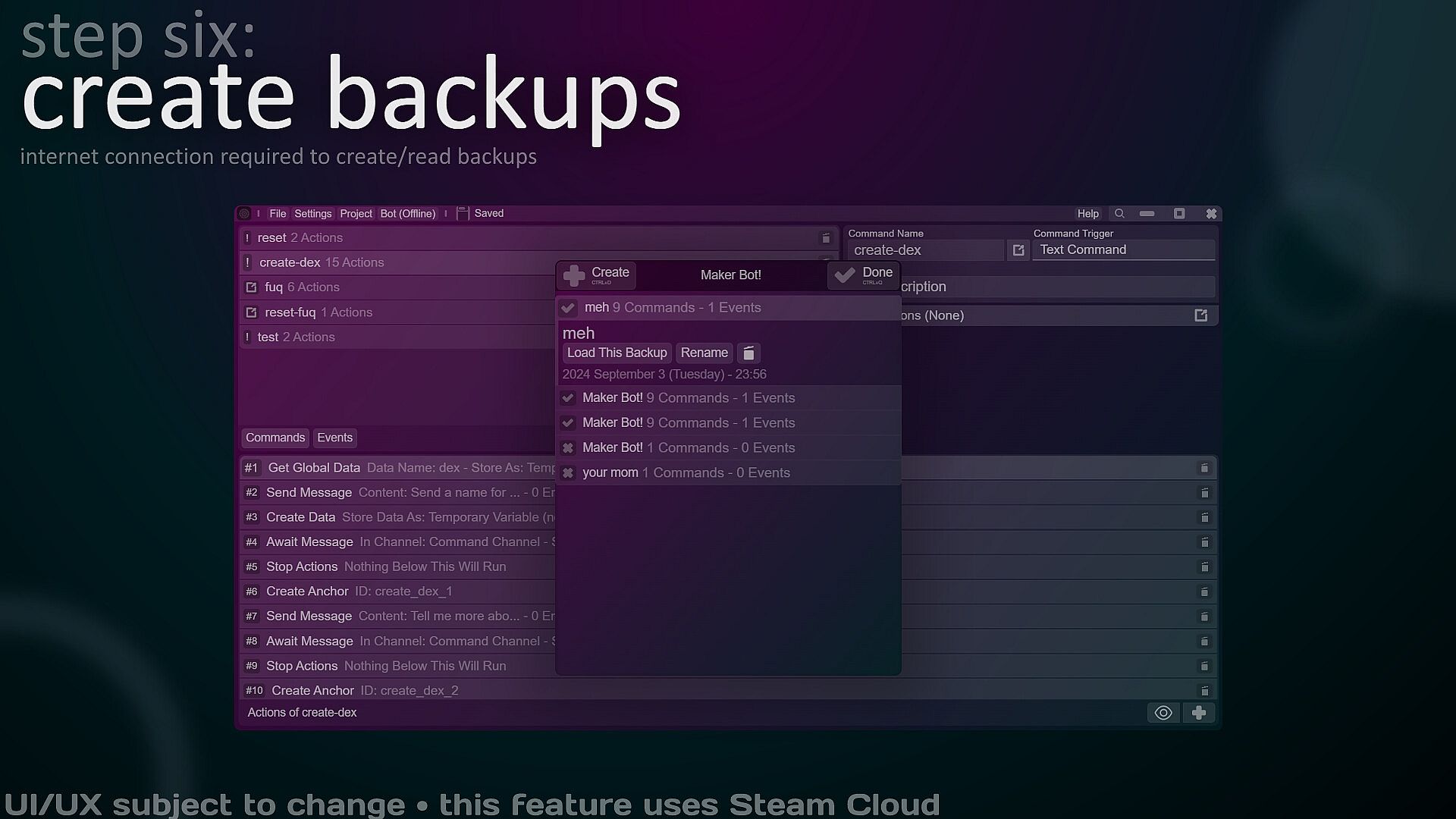The image size is (1456, 819).
Task: Click Create button in backup dialog
Action: [597, 275]
